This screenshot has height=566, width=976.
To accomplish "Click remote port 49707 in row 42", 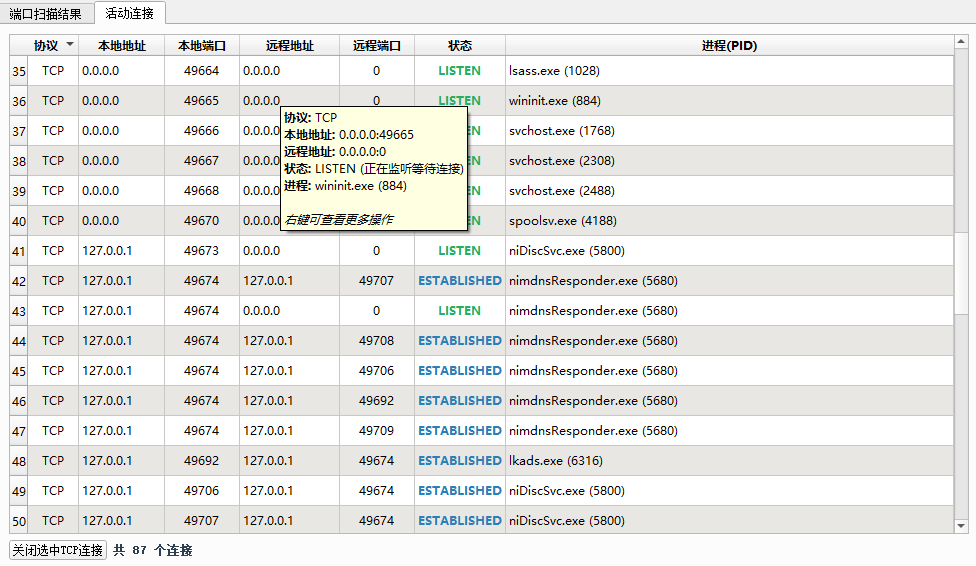I will tap(377, 281).
